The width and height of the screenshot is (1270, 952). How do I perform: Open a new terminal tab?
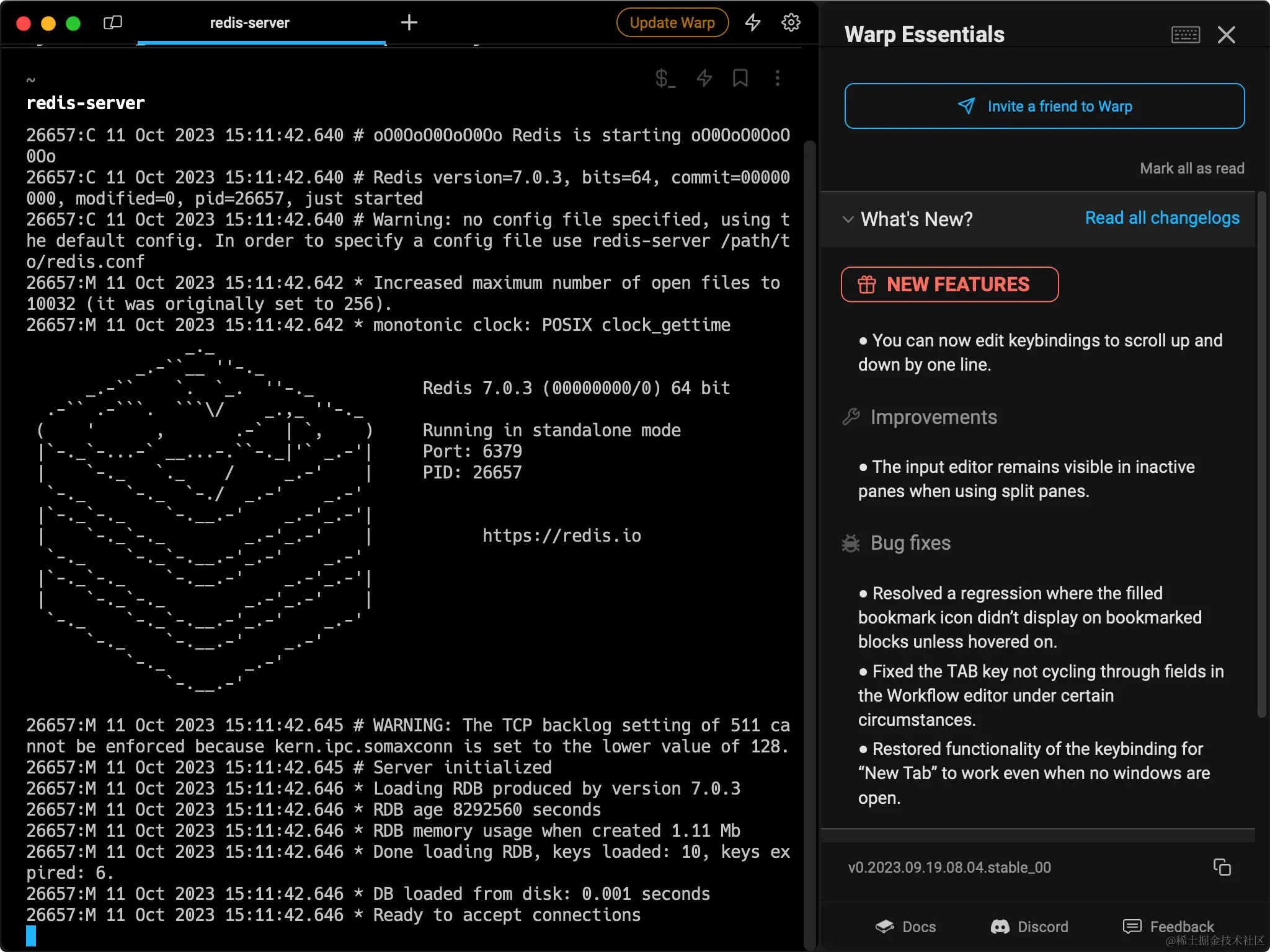[x=409, y=23]
